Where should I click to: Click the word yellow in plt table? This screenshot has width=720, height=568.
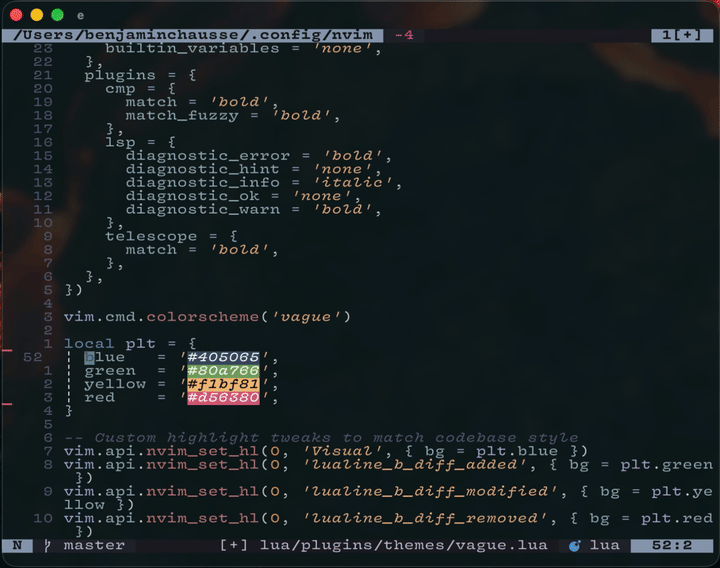click(x=115, y=384)
